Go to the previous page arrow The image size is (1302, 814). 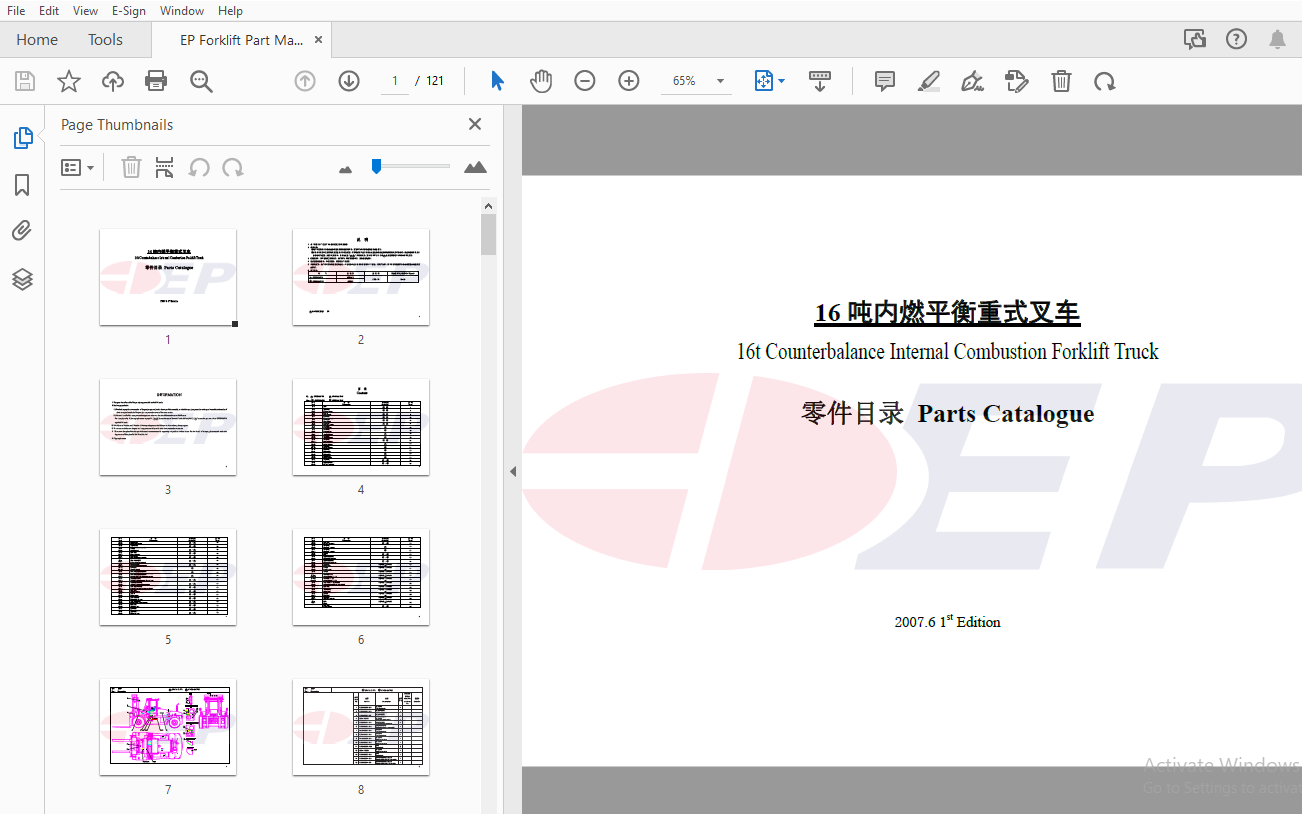(x=305, y=81)
